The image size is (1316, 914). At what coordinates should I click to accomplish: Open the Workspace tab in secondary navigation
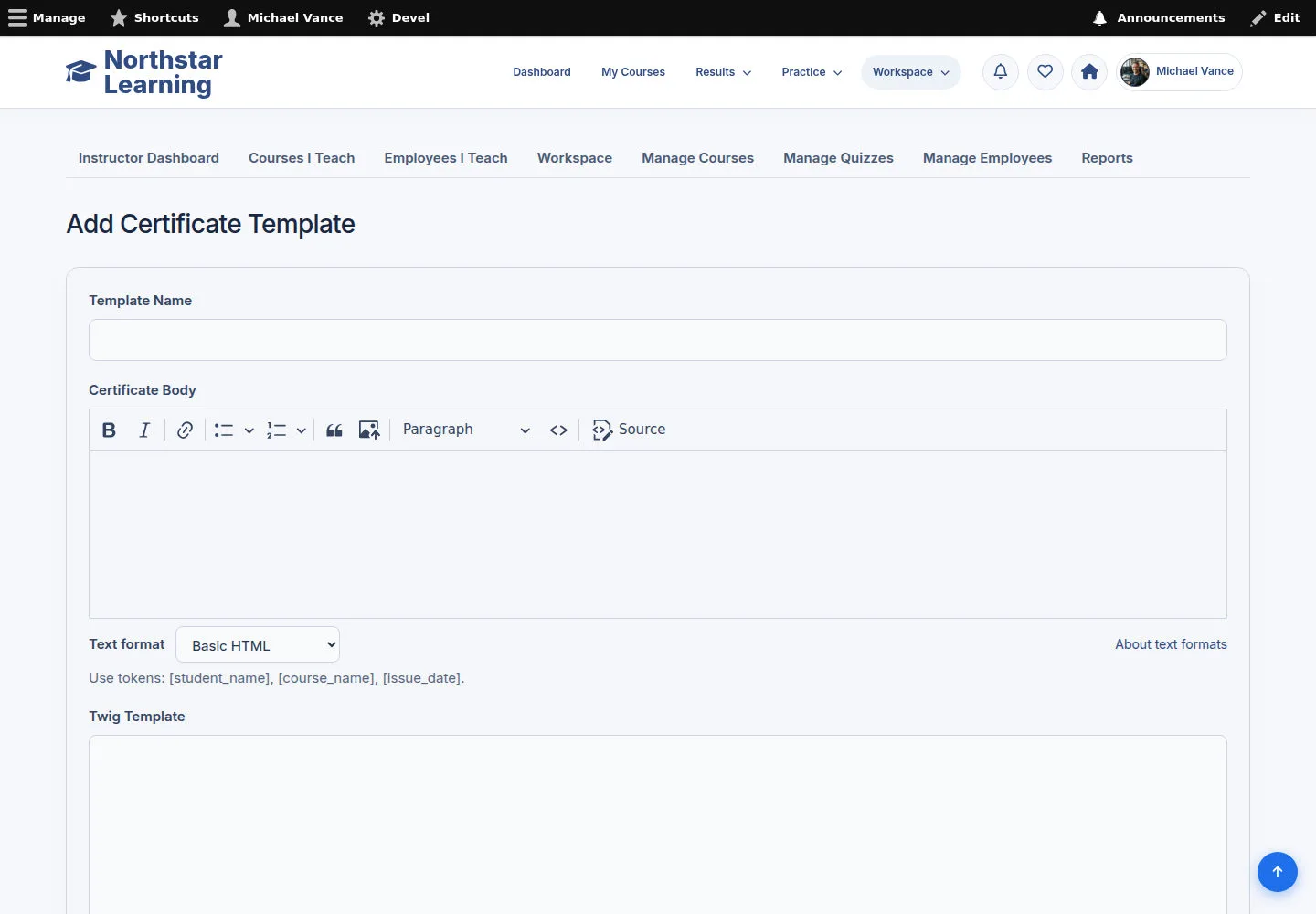click(575, 158)
